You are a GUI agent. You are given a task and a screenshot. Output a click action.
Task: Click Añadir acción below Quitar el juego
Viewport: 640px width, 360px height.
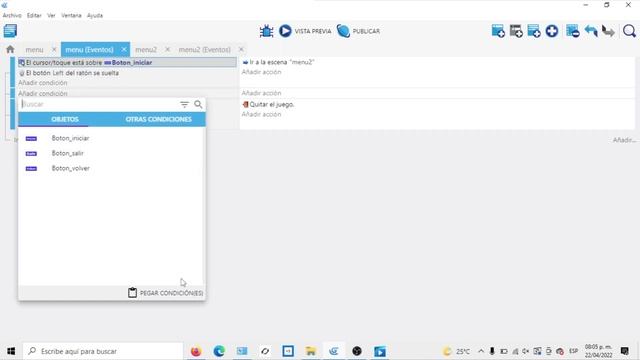click(261, 115)
